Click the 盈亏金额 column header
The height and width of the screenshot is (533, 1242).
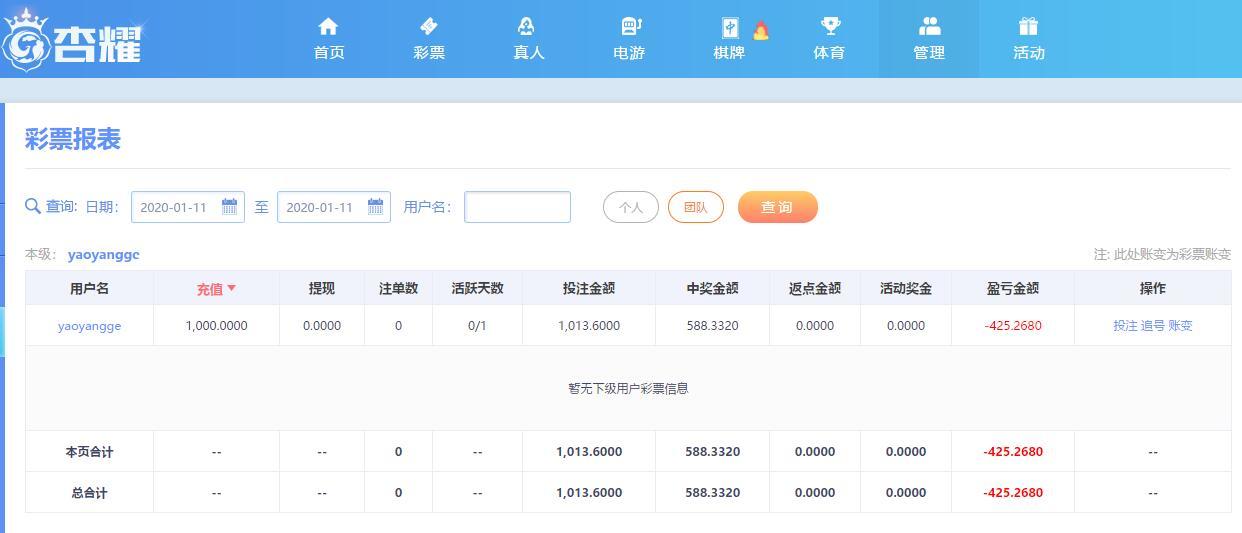(1013, 288)
